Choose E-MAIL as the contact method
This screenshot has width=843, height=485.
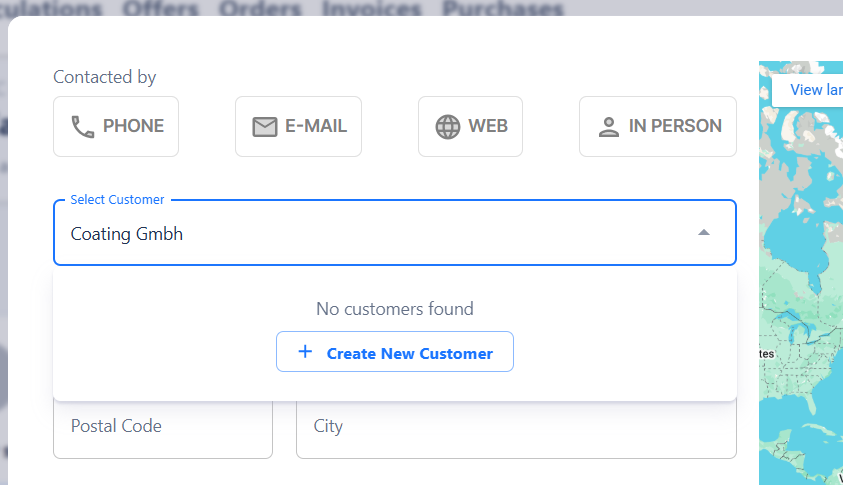click(x=298, y=127)
